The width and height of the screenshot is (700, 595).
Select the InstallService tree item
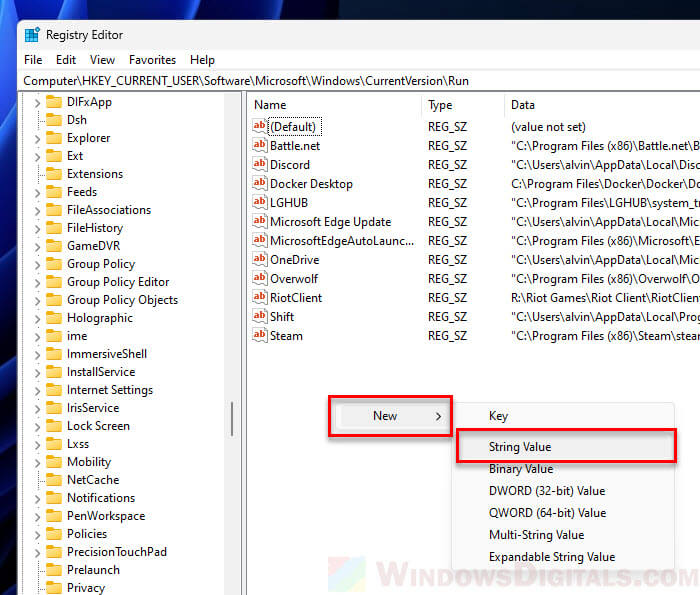point(101,372)
